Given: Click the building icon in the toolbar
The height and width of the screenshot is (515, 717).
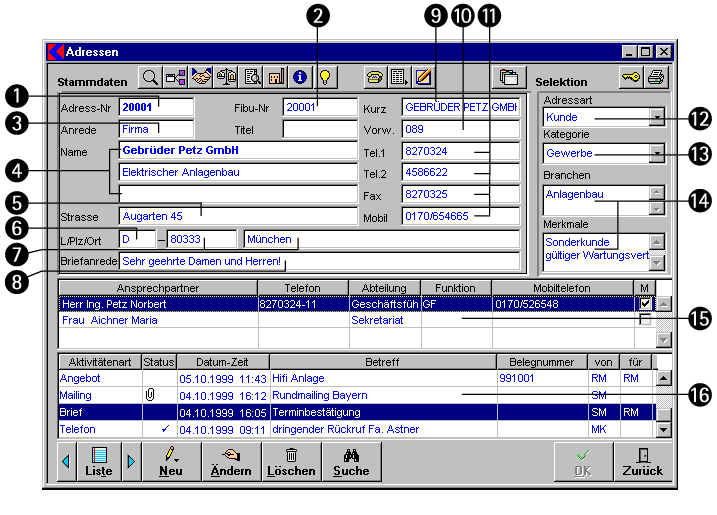Looking at the screenshot, I should click(x=275, y=77).
